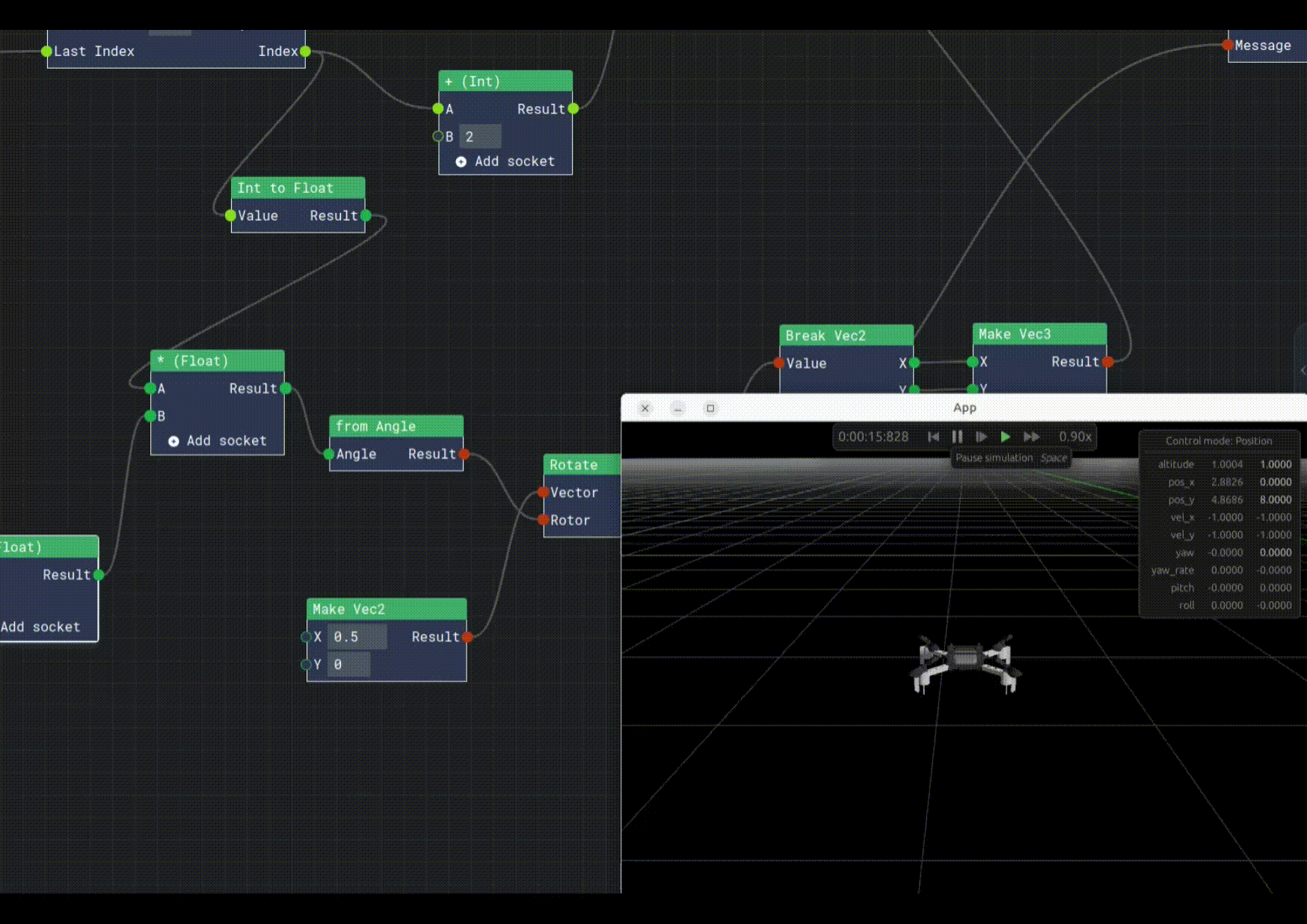The width and height of the screenshot is (1307, 924).
Task: Select the Make Vec3 node header
Action: pyautogui.click(x=1039, y=334)
